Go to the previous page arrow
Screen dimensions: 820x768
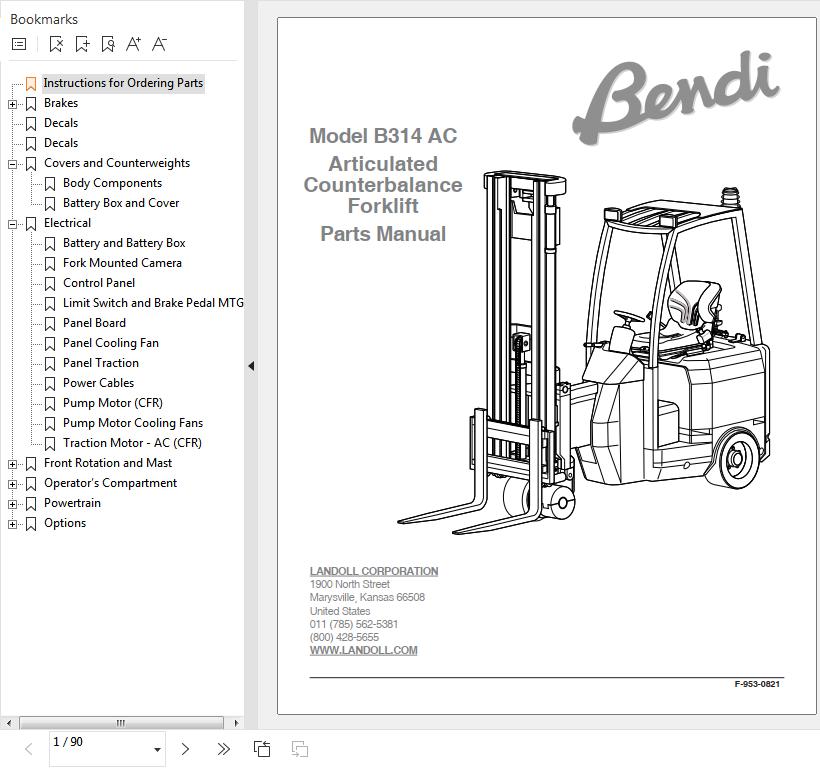tap(29, 749)
